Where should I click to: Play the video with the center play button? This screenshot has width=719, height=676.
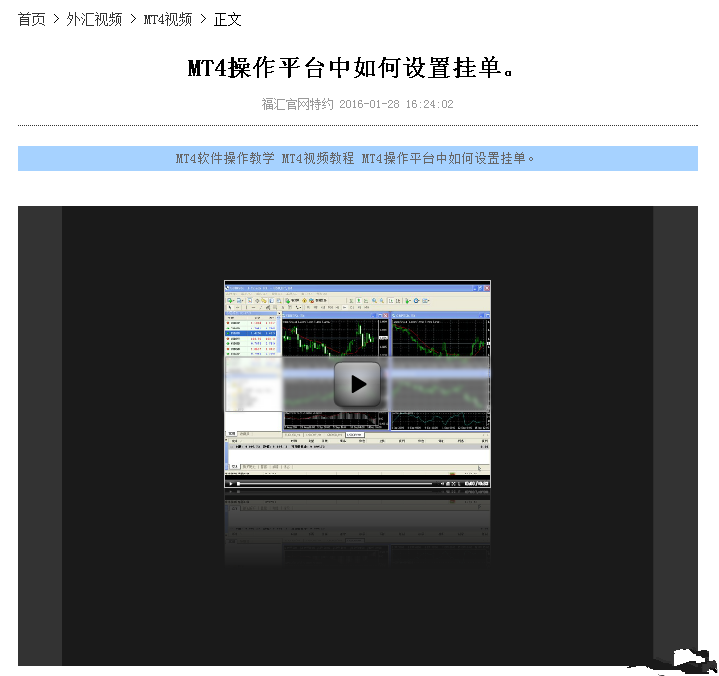coord(357,383)
